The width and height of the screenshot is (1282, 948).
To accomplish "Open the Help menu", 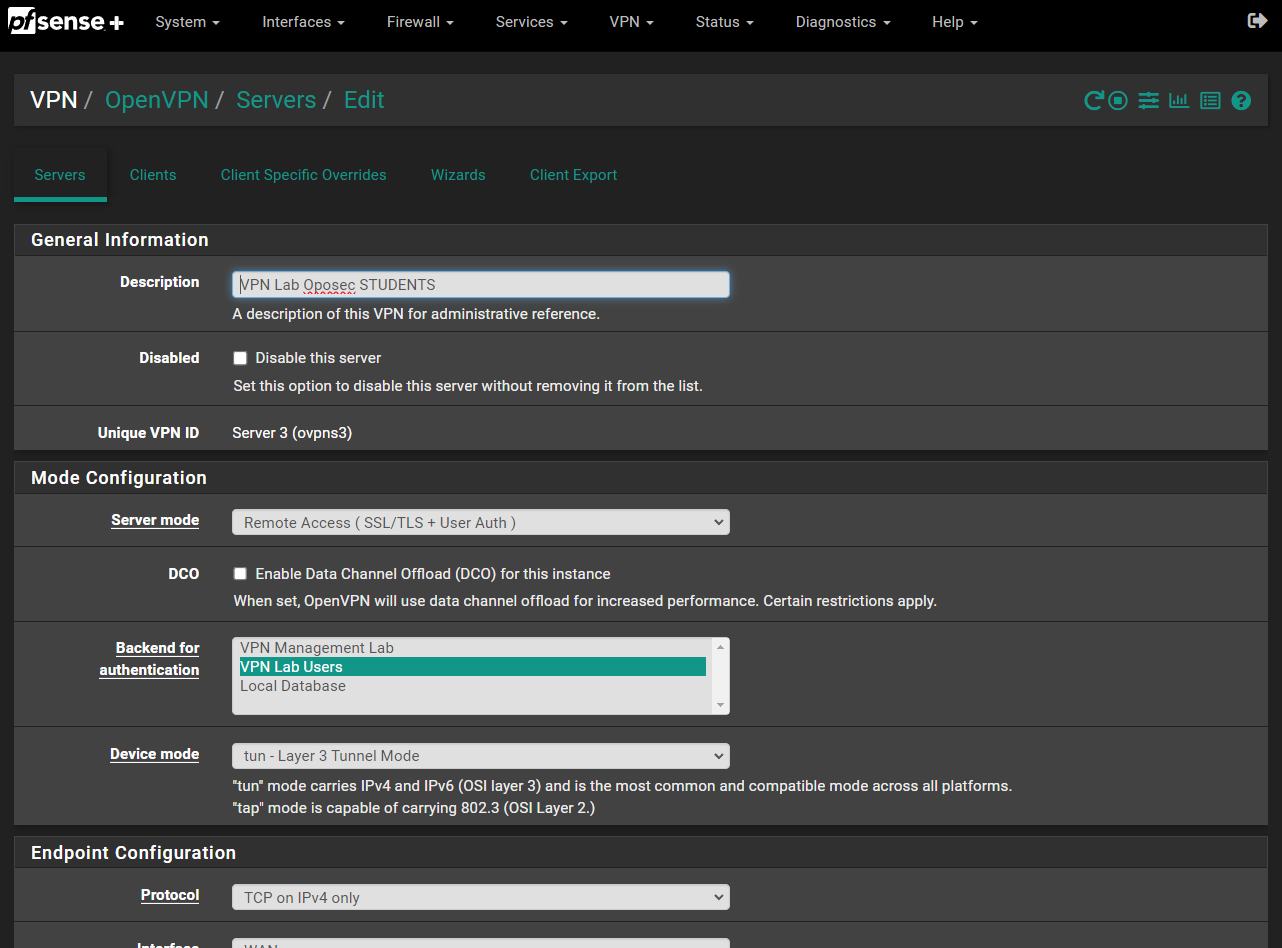I will (x=954, y=22).
